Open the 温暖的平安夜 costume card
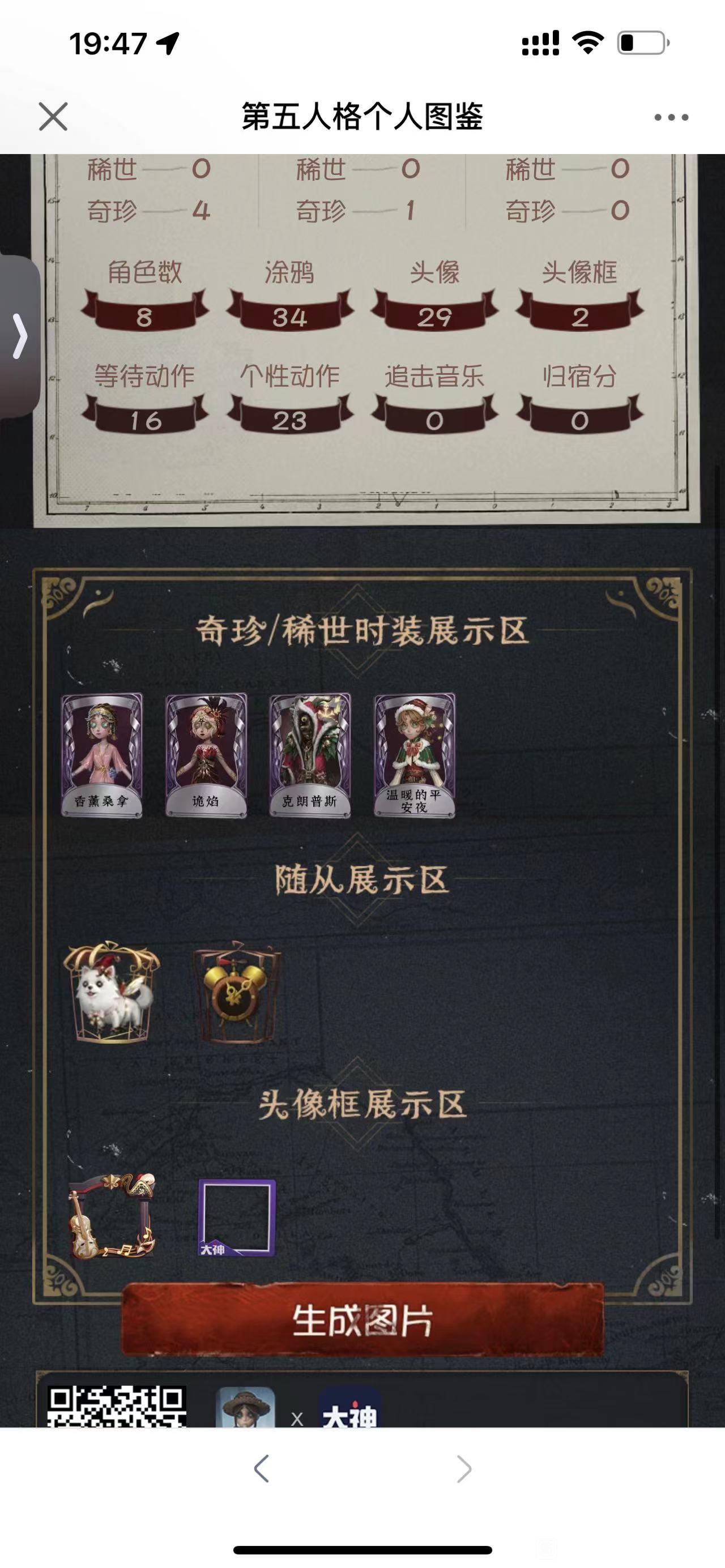This screenshot has height=1568, width=725. [x=414, y=754]
